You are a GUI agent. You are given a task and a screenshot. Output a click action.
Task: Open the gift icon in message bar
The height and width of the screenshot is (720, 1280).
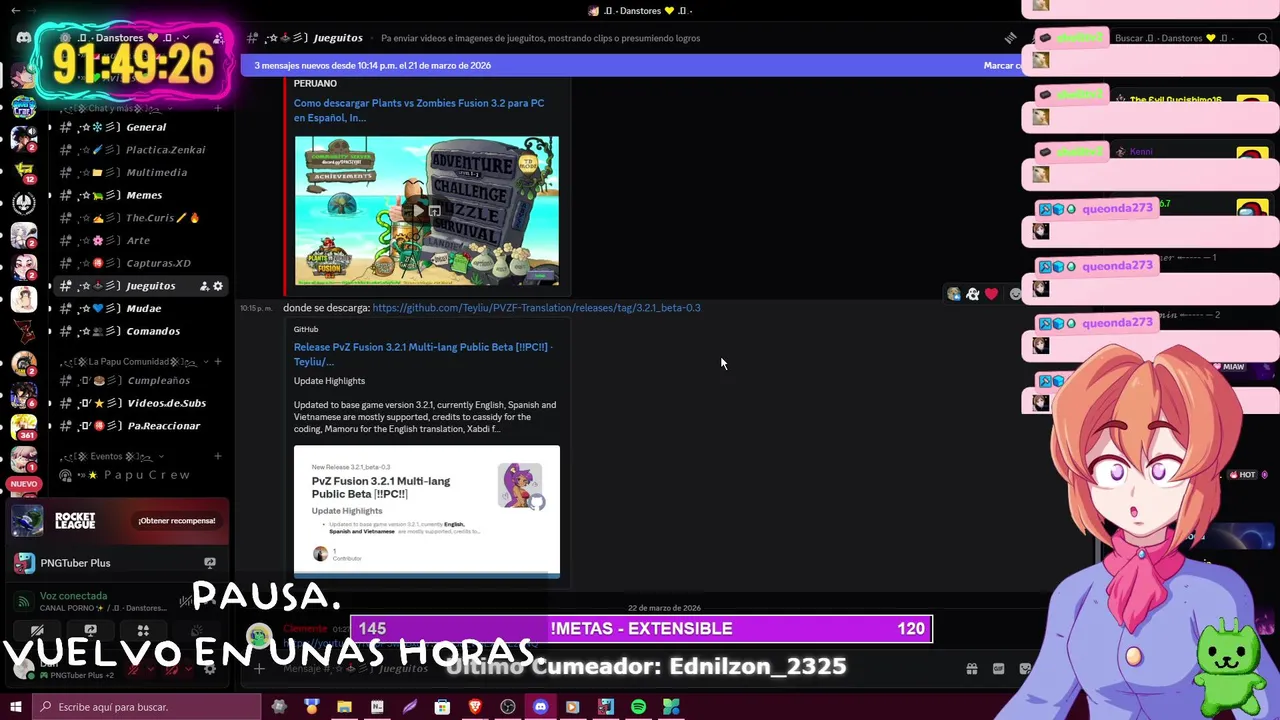coord(971,669)
